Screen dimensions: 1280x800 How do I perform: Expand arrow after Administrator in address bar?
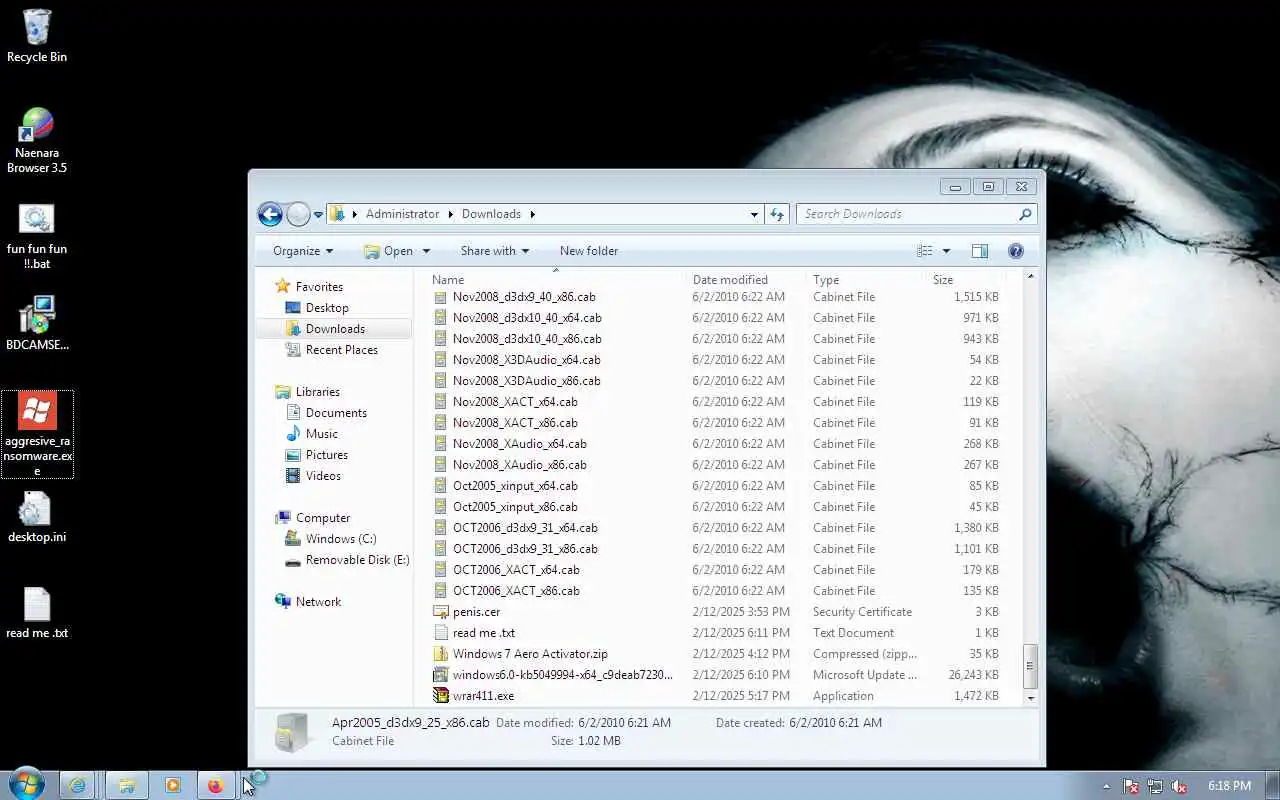pos(450,214)
